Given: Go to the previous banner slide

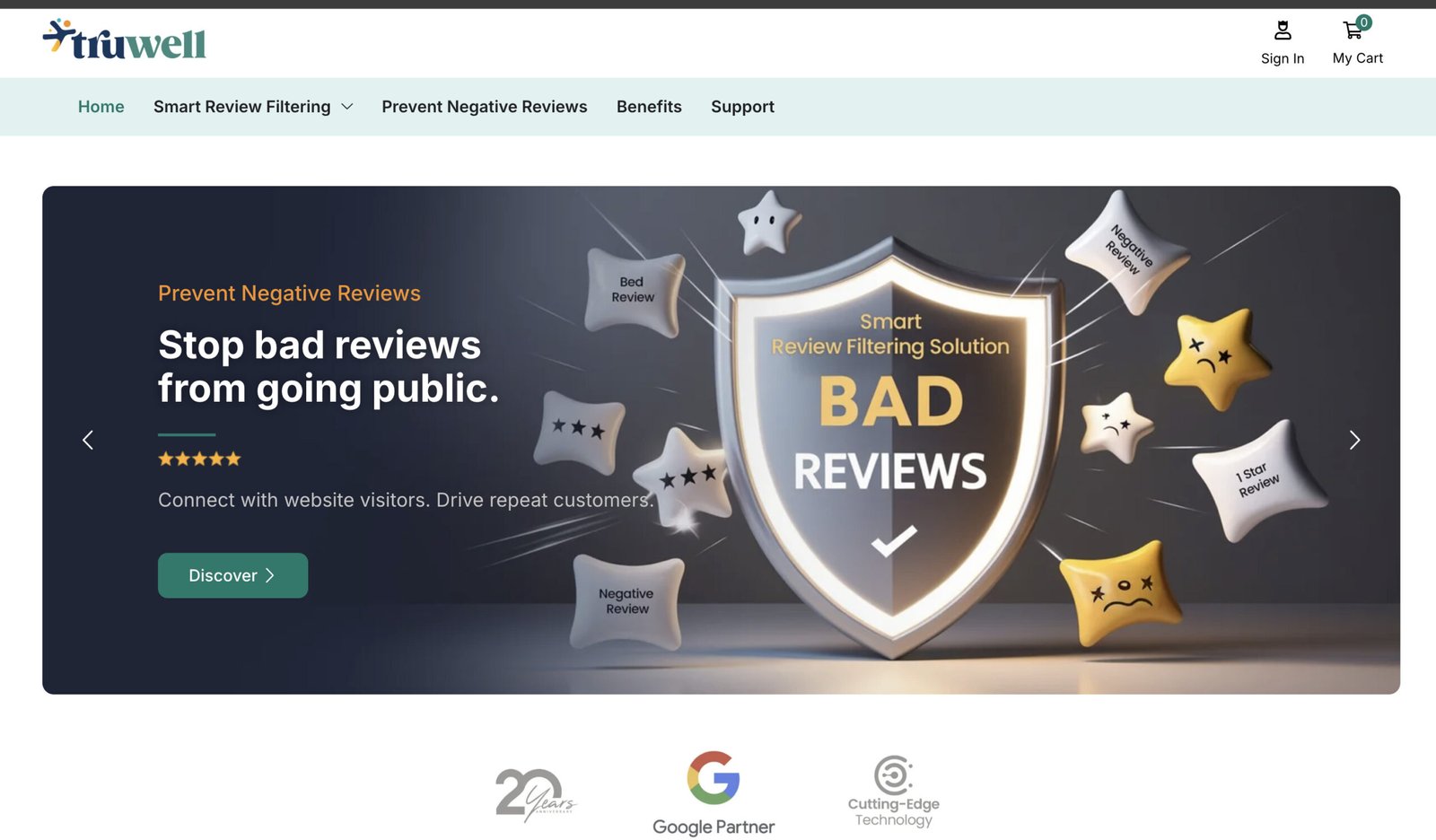Looking at the screenshot, I should pyautogui.click(x=88, y=440).
